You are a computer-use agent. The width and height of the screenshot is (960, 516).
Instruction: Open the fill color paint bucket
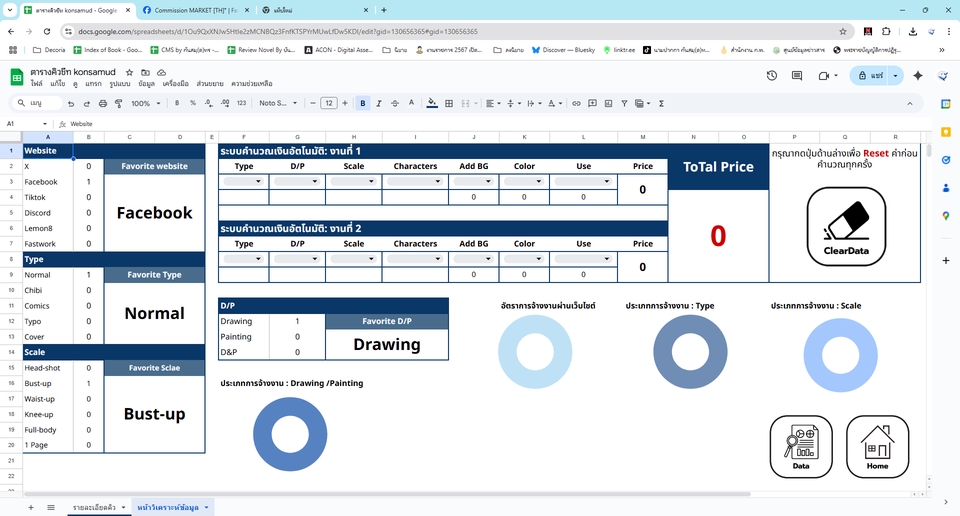tap(431, 103)
